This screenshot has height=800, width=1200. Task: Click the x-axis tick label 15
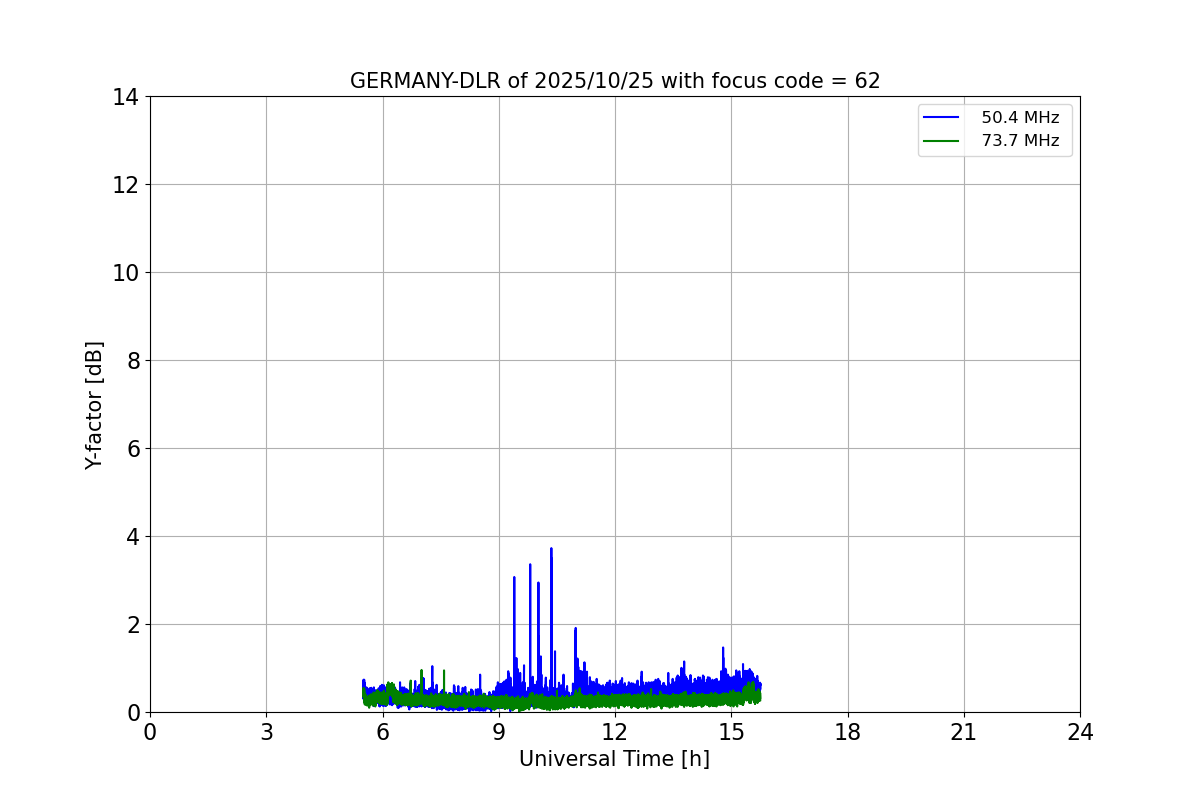(x=731, y=732)
